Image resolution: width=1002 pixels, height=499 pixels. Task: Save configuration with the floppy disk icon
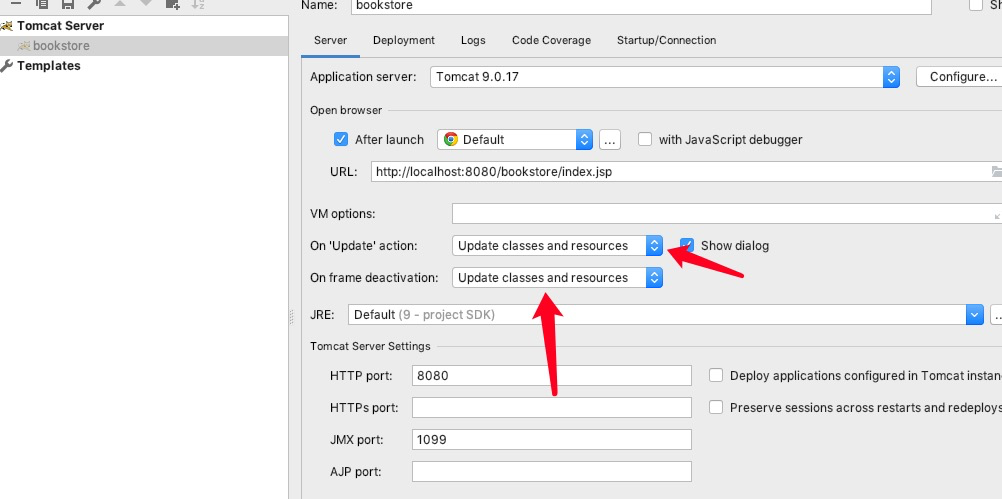click(x=68, y=4)
